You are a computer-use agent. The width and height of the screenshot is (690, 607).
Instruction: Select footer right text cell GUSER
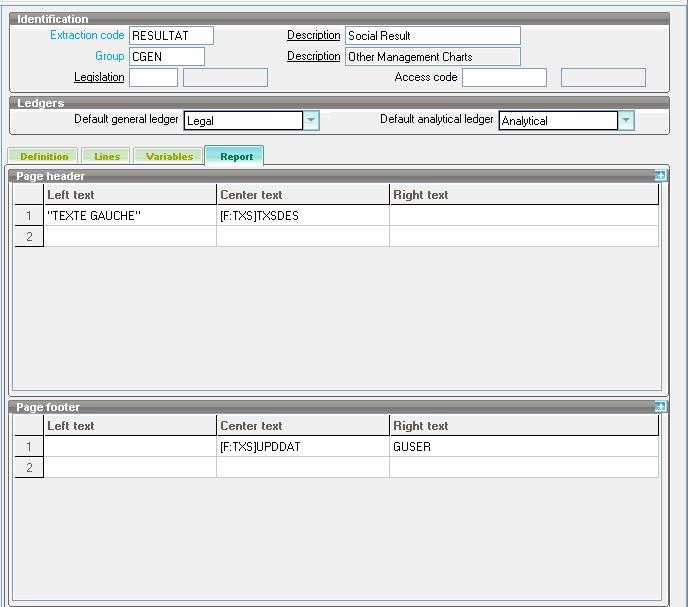coord(524,447)
